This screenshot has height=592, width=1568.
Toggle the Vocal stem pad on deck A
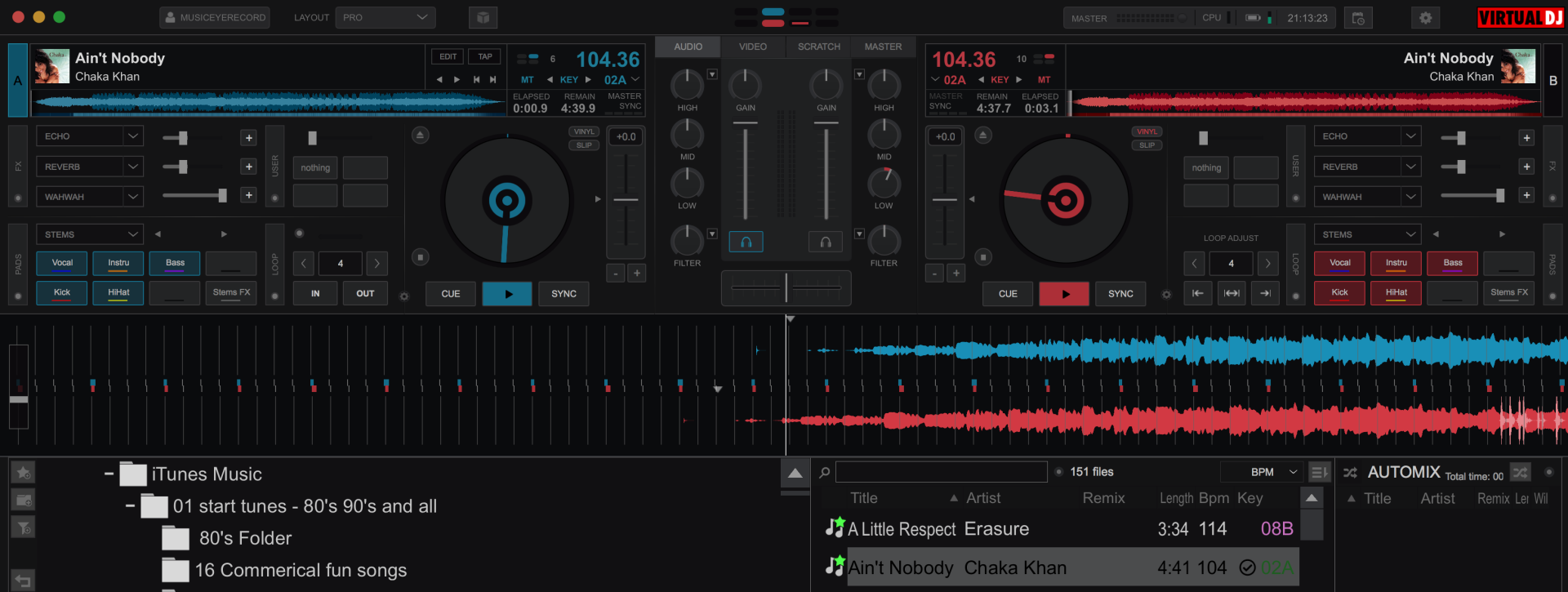click(62, 263)
